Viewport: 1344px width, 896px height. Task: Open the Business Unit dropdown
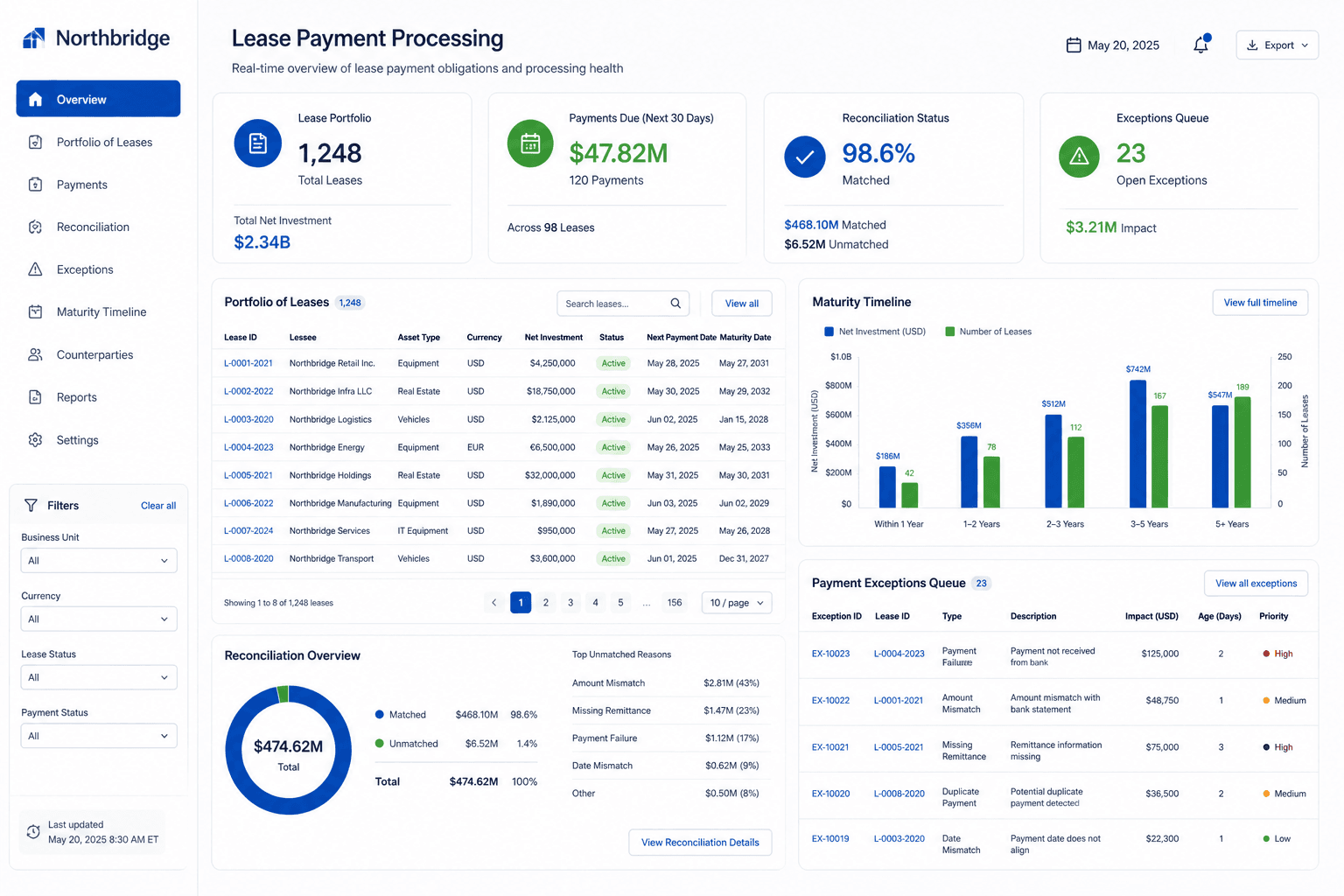99,561
